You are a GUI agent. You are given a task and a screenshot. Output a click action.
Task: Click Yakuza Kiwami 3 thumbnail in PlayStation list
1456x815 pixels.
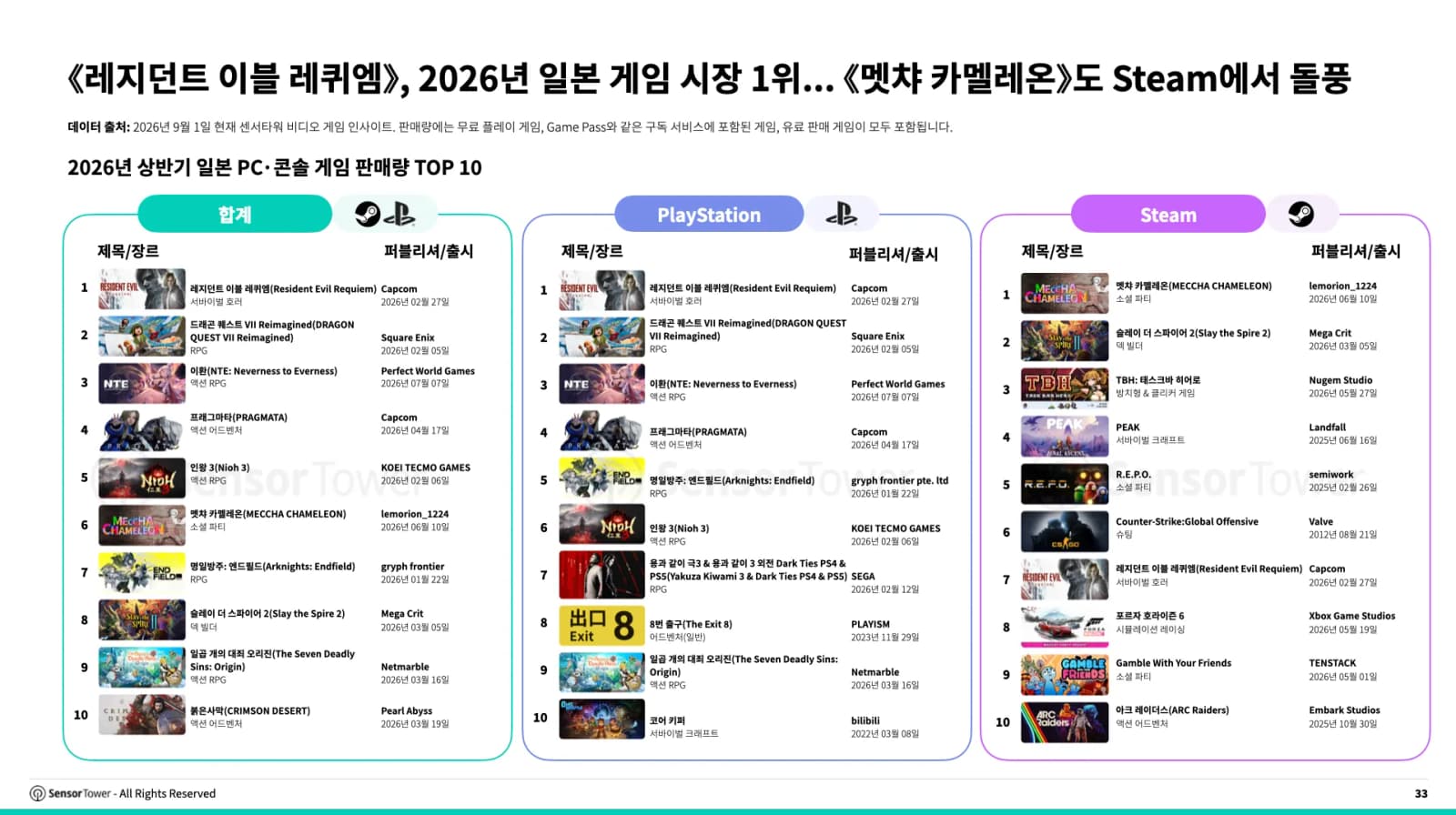(x=602, y=575)
